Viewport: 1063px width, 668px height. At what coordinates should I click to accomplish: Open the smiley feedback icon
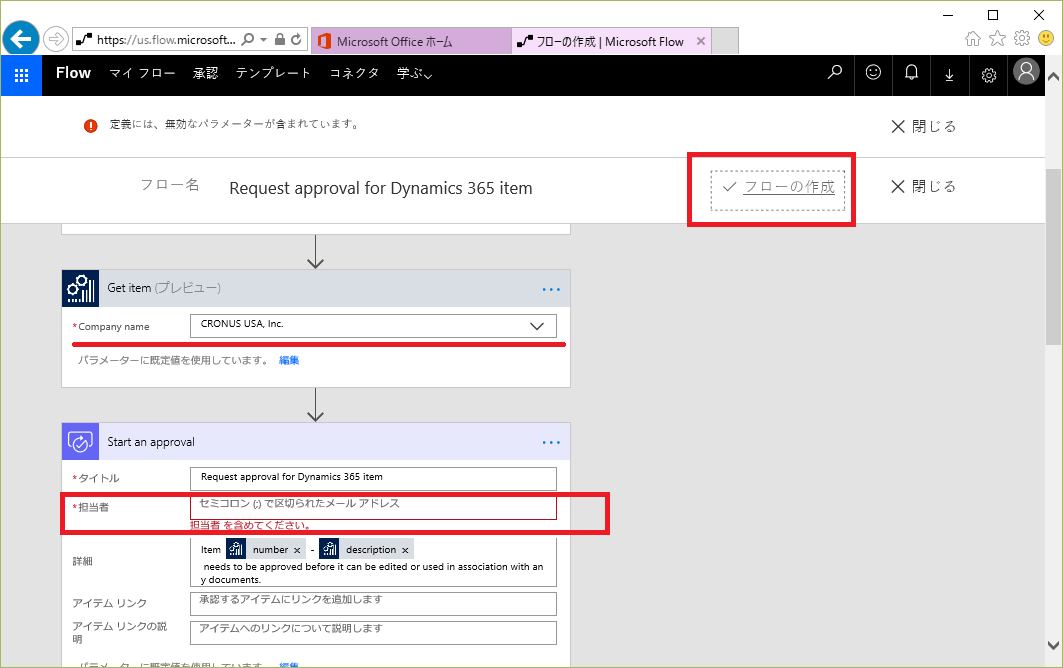tap(874, 73)
